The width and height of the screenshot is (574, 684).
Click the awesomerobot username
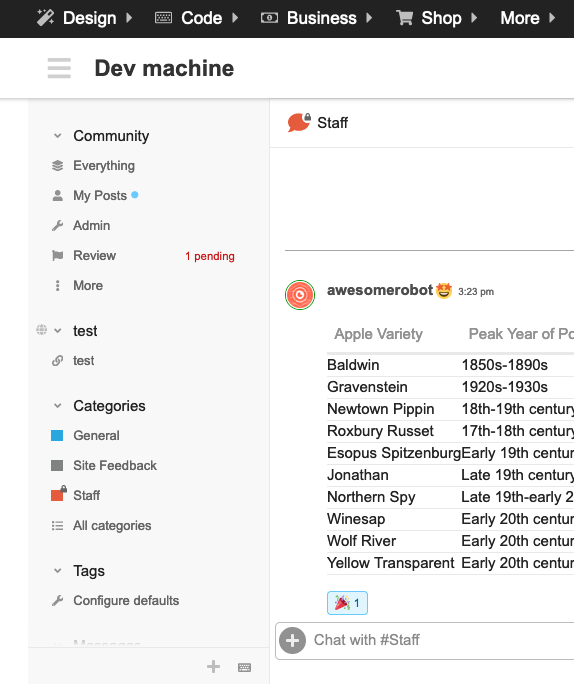point(380,290)
